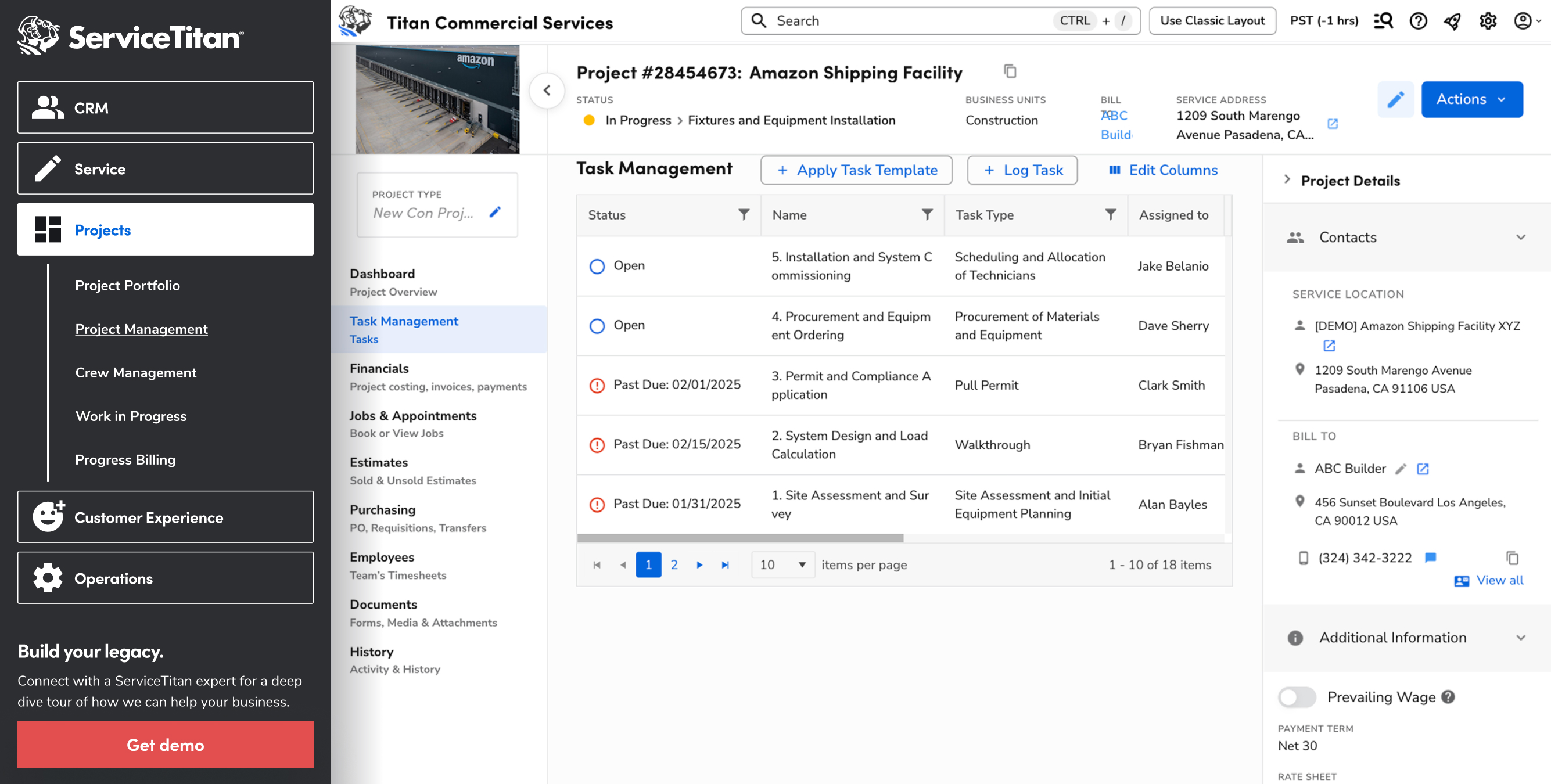Edit project type with pencil icon
This screenshot has height=784, width=1551.
click(495, 212)
